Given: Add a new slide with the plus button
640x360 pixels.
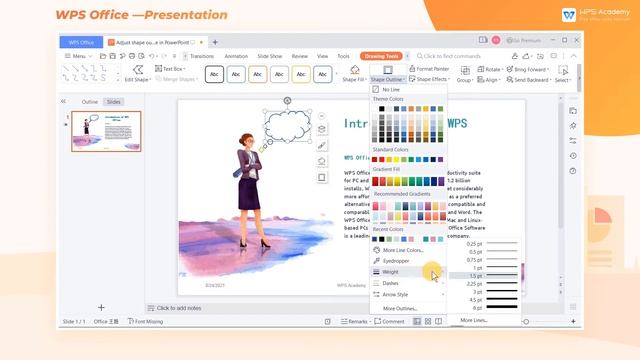Looking at the screenshot, I should (x=101, y=307).
